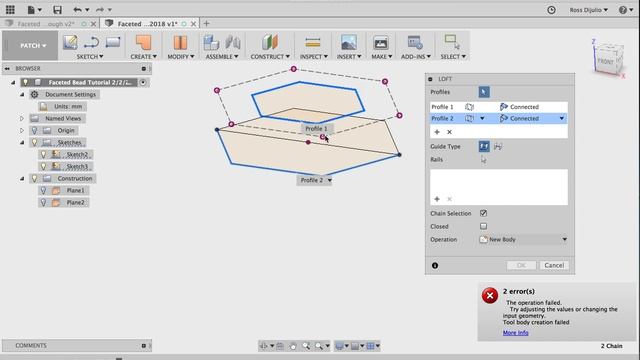640x360 pixels.
Task: Click the Pan hand navigation icon
Action: (x=293, y=346)
